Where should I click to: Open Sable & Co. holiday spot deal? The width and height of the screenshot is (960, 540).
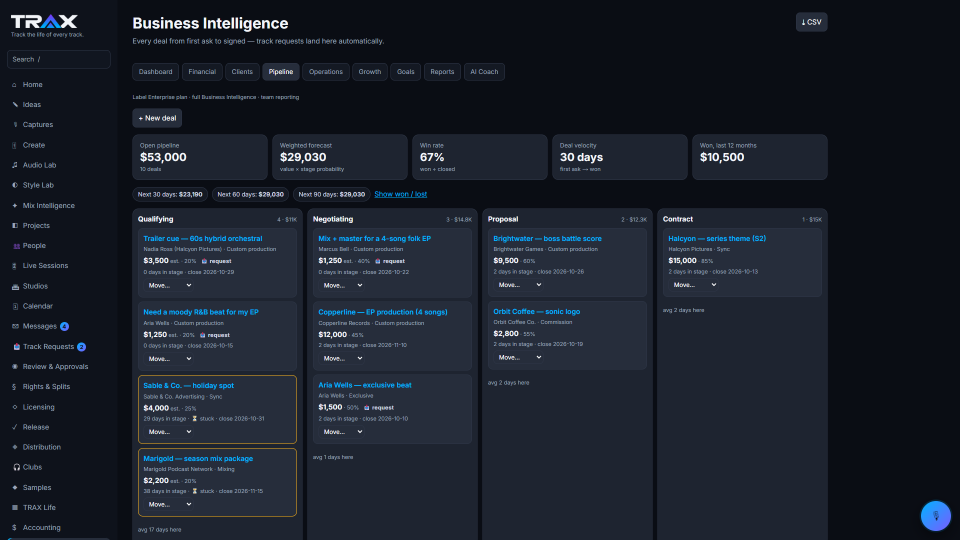[189, 386]
